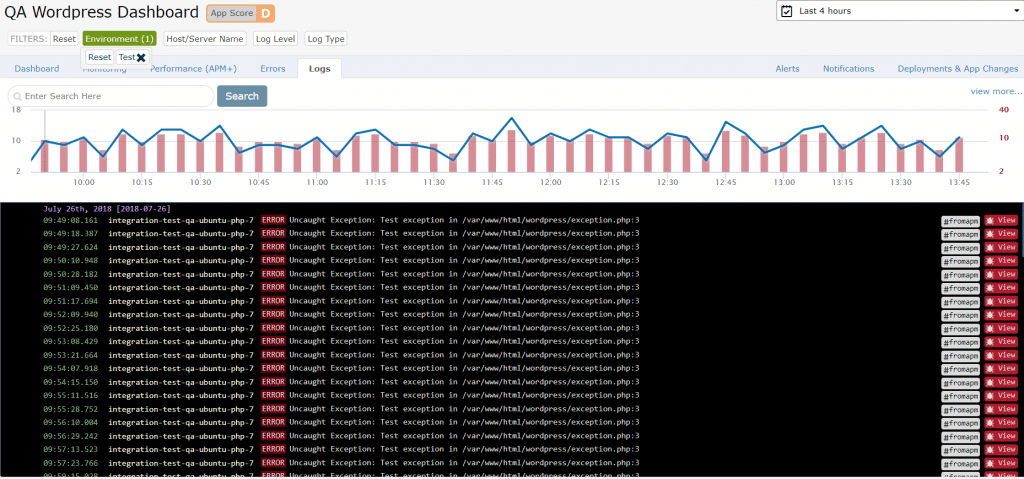Click ERROR badge on 09:49:18.387 log
This screenshot has height=479, width=1024.
273,233
